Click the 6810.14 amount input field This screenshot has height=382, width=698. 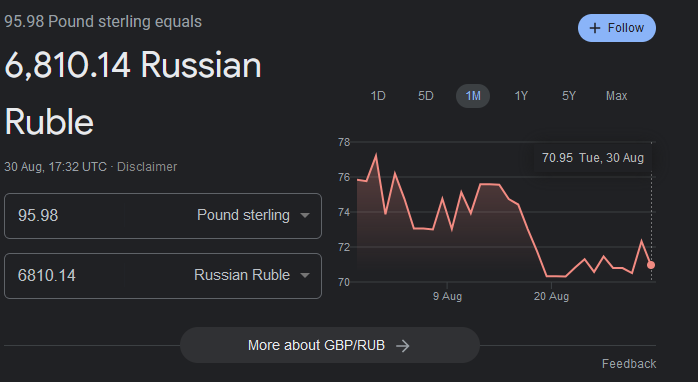64,275
